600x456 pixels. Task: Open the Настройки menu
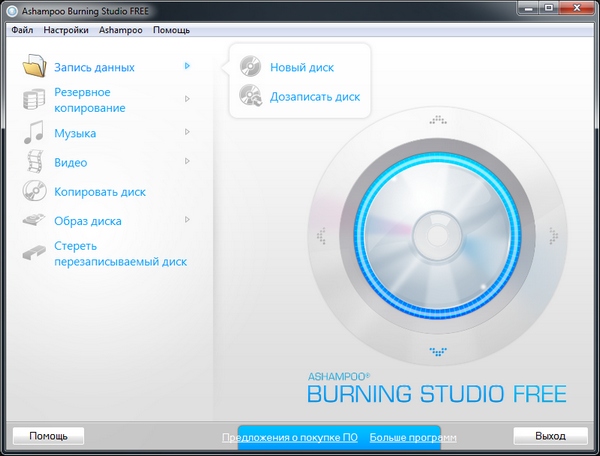(x=67, y=30)
